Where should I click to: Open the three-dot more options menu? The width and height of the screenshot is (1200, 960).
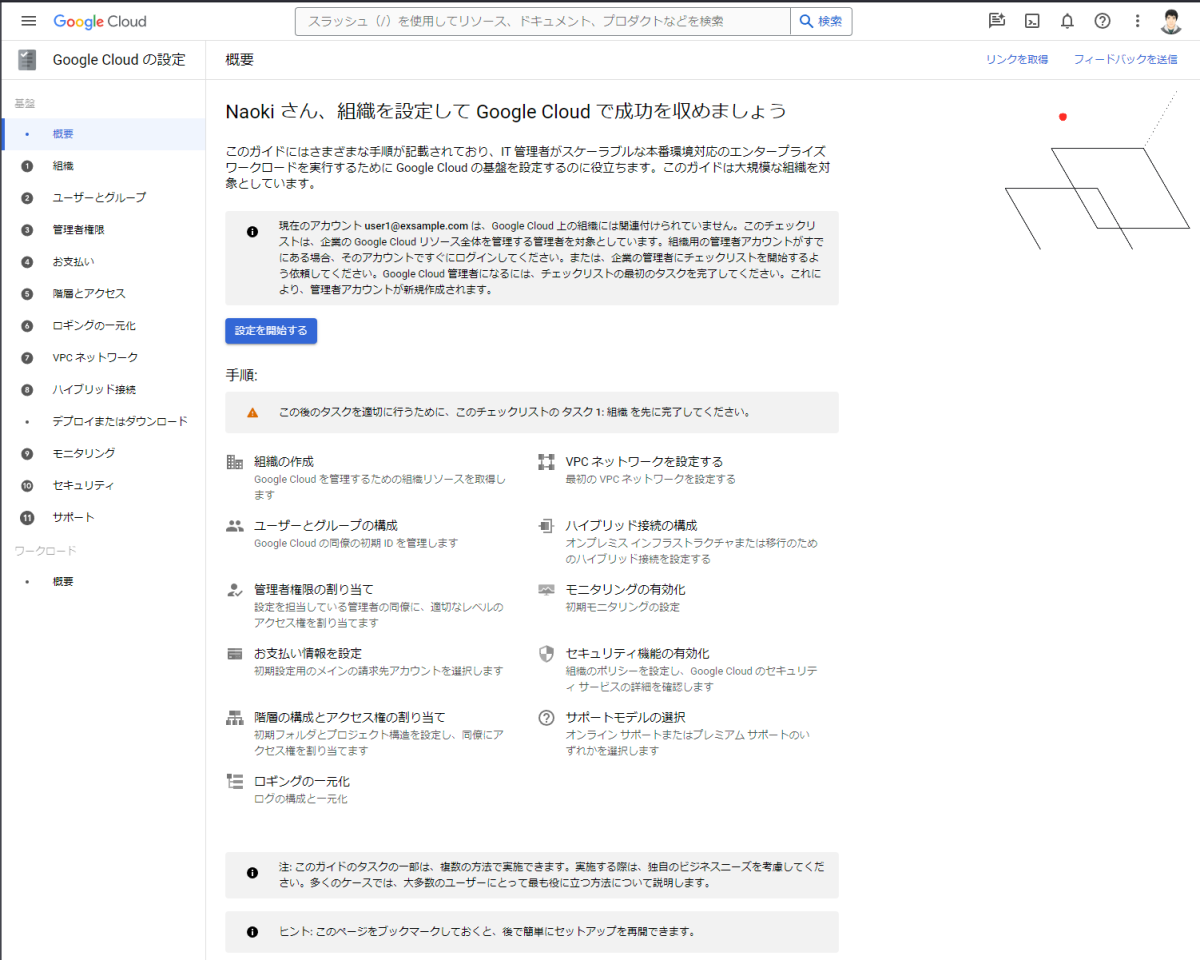point(1137,21)
